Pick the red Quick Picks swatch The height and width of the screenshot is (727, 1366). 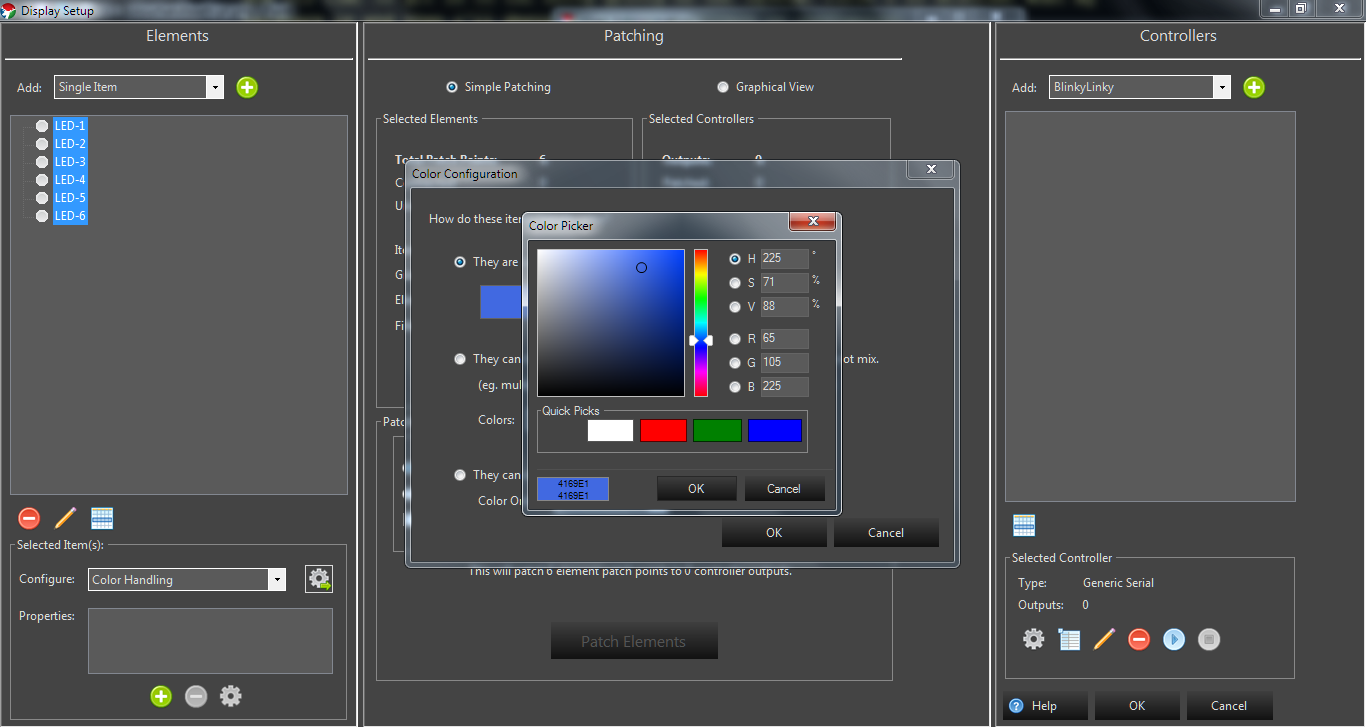(663, 430)
